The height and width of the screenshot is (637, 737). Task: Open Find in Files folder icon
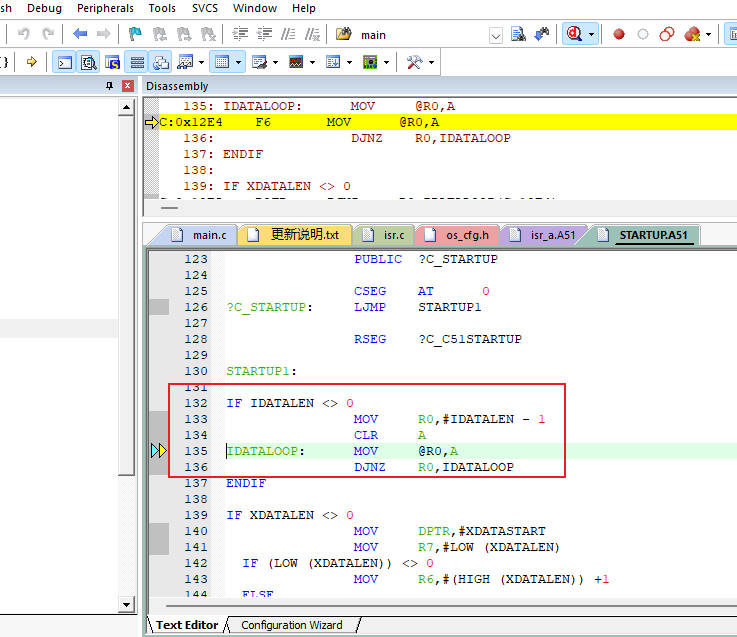344,34
